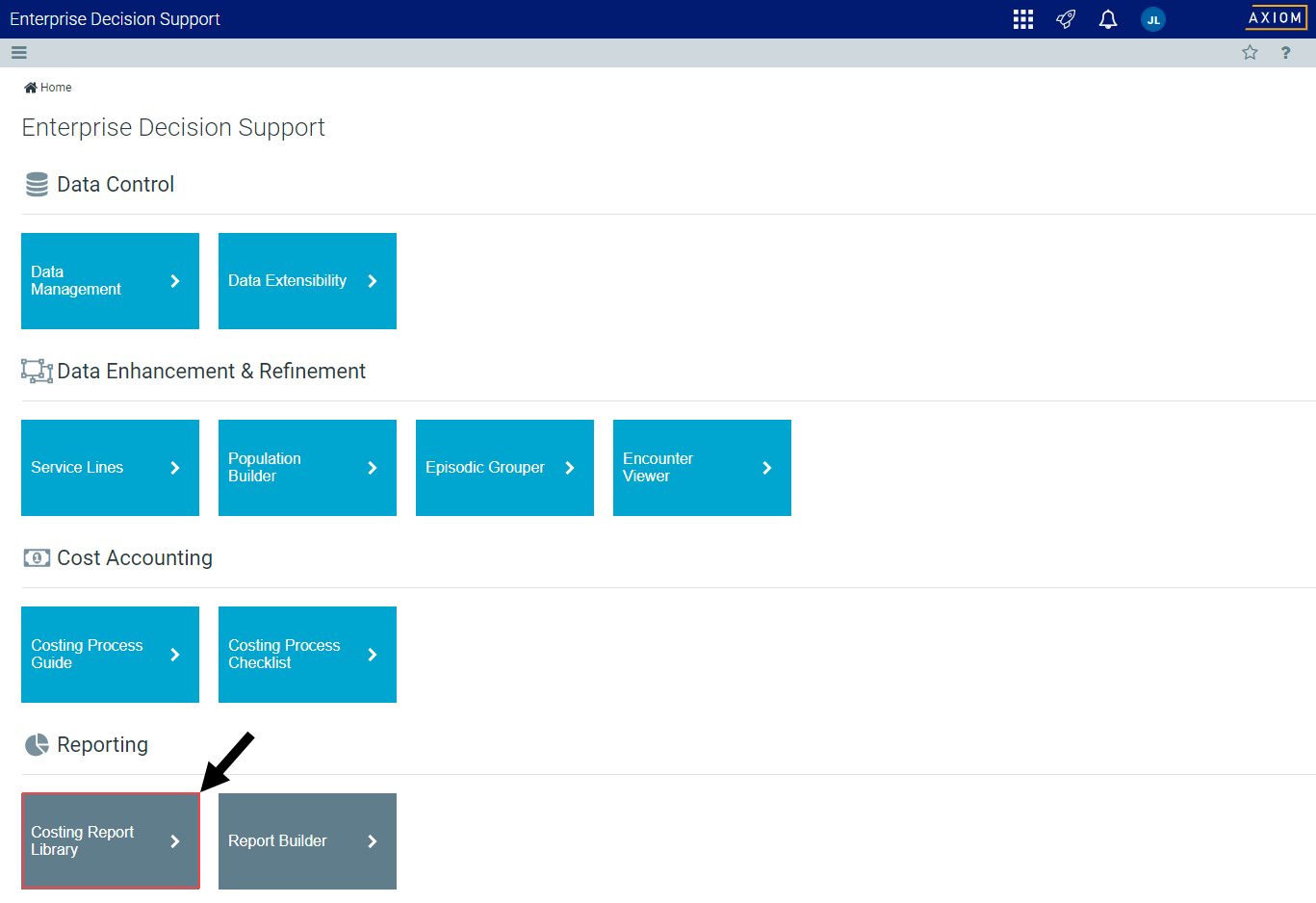Screen dimensions: 1316x903
Task: Click the Episodic Grouper tile chevron
Action: [x=570, y=468]
